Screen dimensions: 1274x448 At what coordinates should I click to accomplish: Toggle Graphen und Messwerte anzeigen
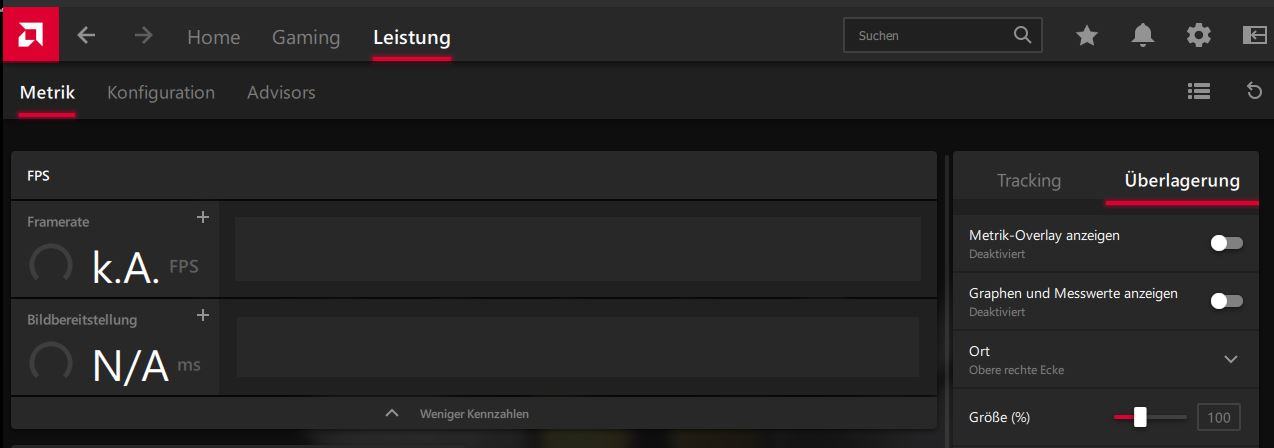1226,301
